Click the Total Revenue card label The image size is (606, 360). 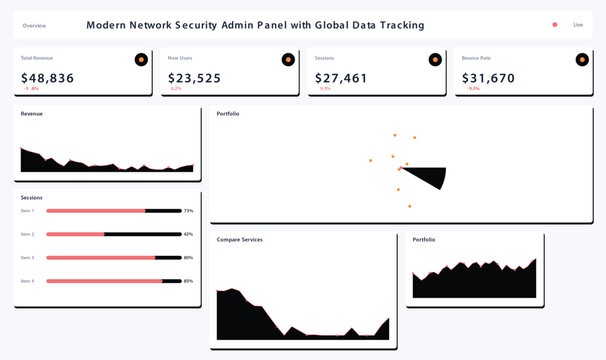pos(37,58)
